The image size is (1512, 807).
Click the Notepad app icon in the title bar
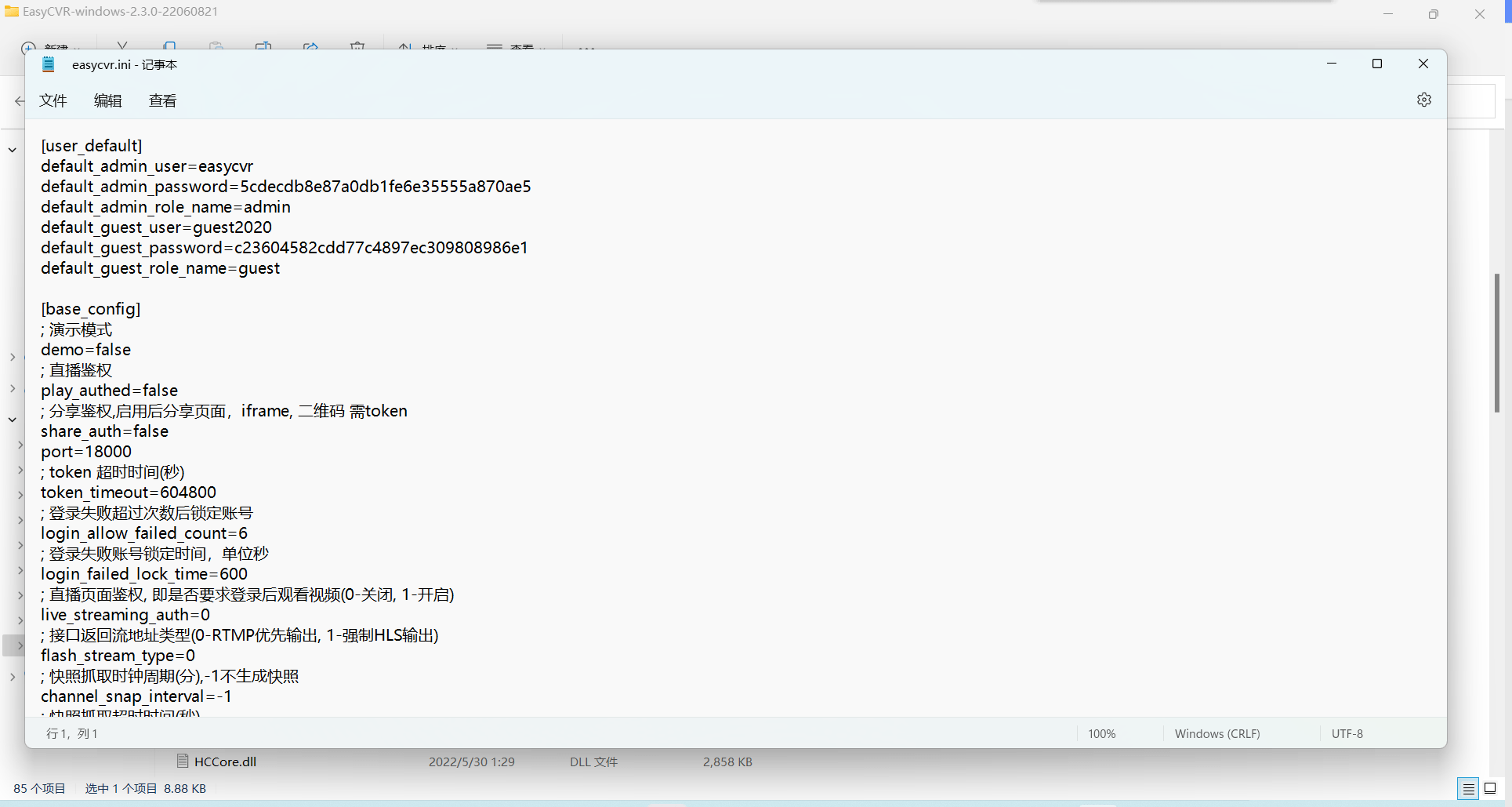[x=49, y=64]
